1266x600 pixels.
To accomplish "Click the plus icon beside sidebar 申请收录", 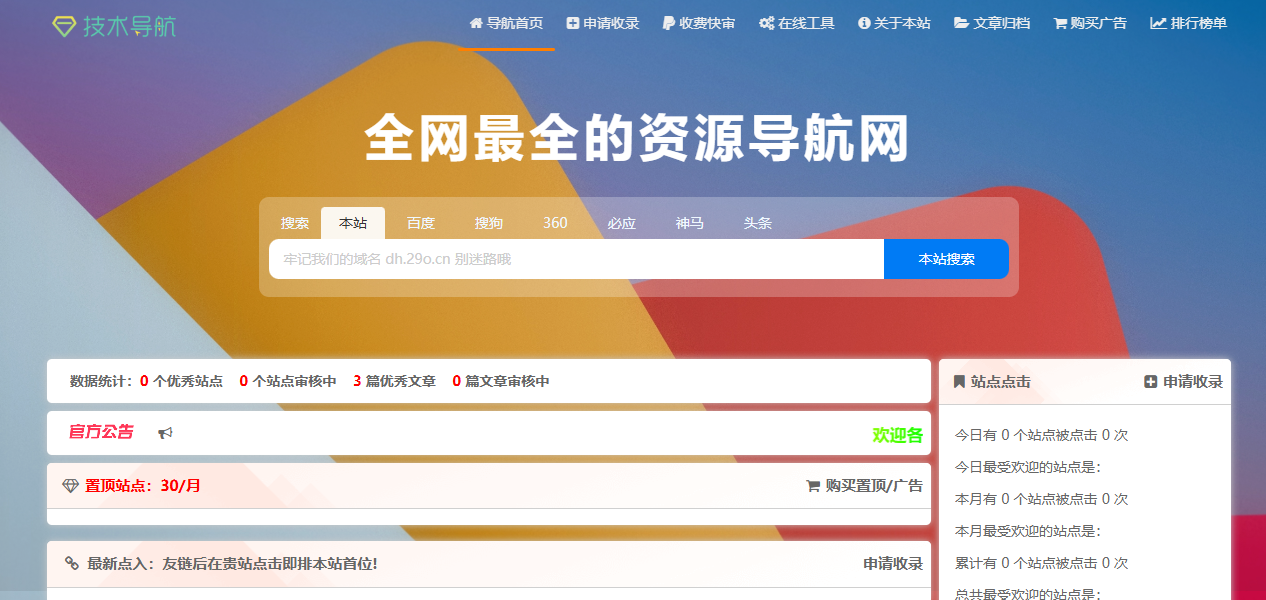I will pos(1151,382).
